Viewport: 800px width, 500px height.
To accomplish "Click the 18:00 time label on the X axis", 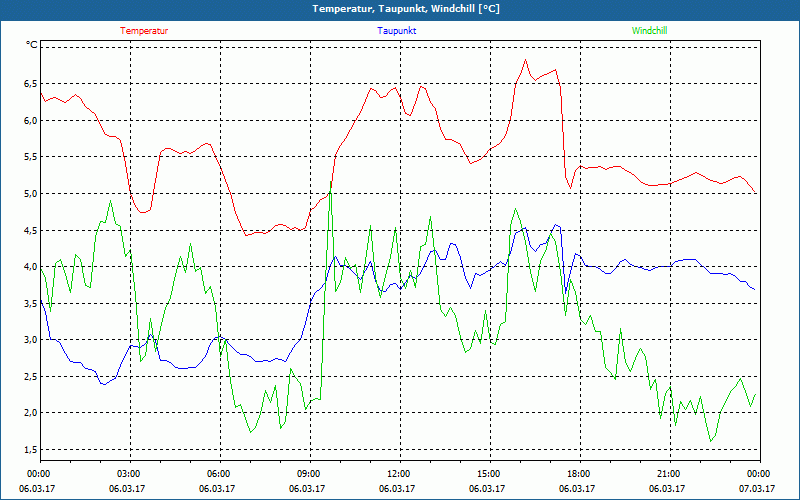I will (580, 474).
